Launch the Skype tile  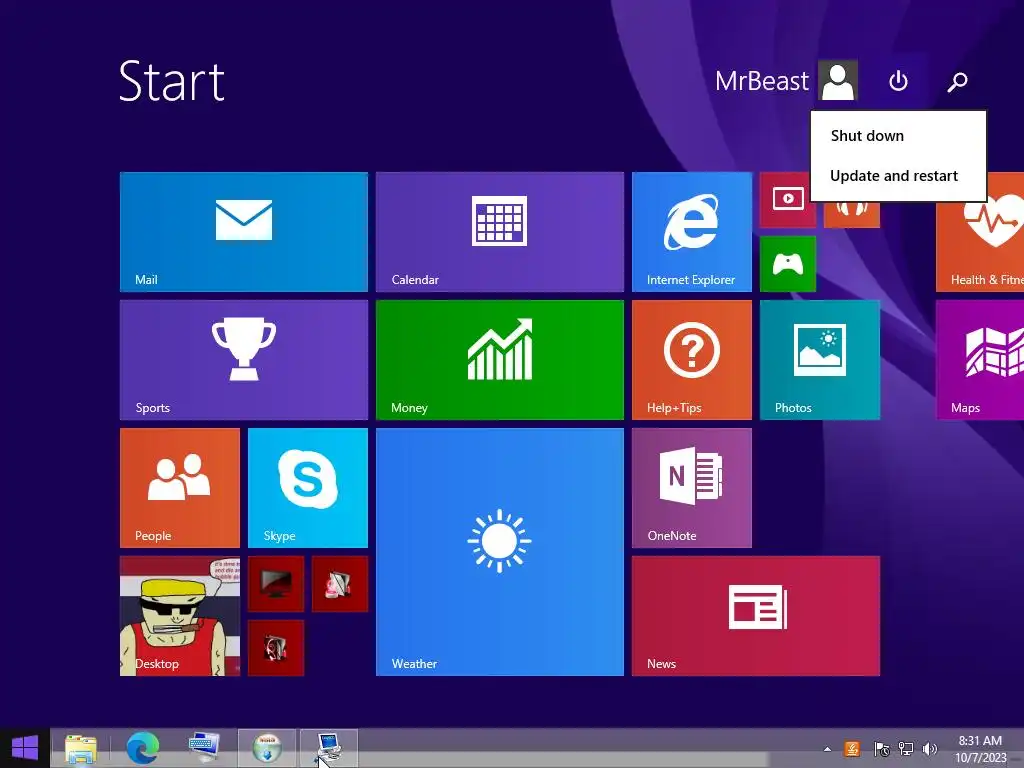(308, 488)
